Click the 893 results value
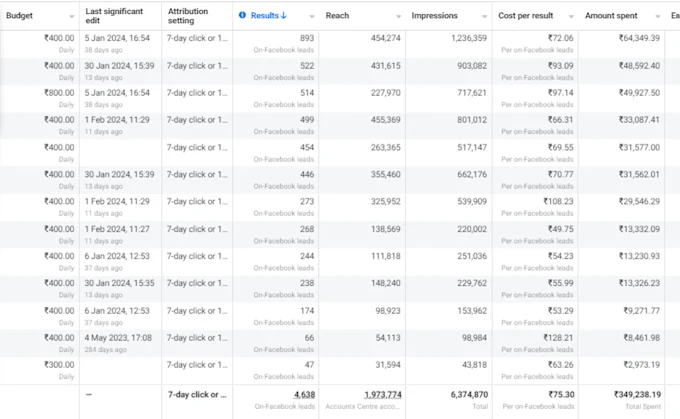 pos(306,38)
